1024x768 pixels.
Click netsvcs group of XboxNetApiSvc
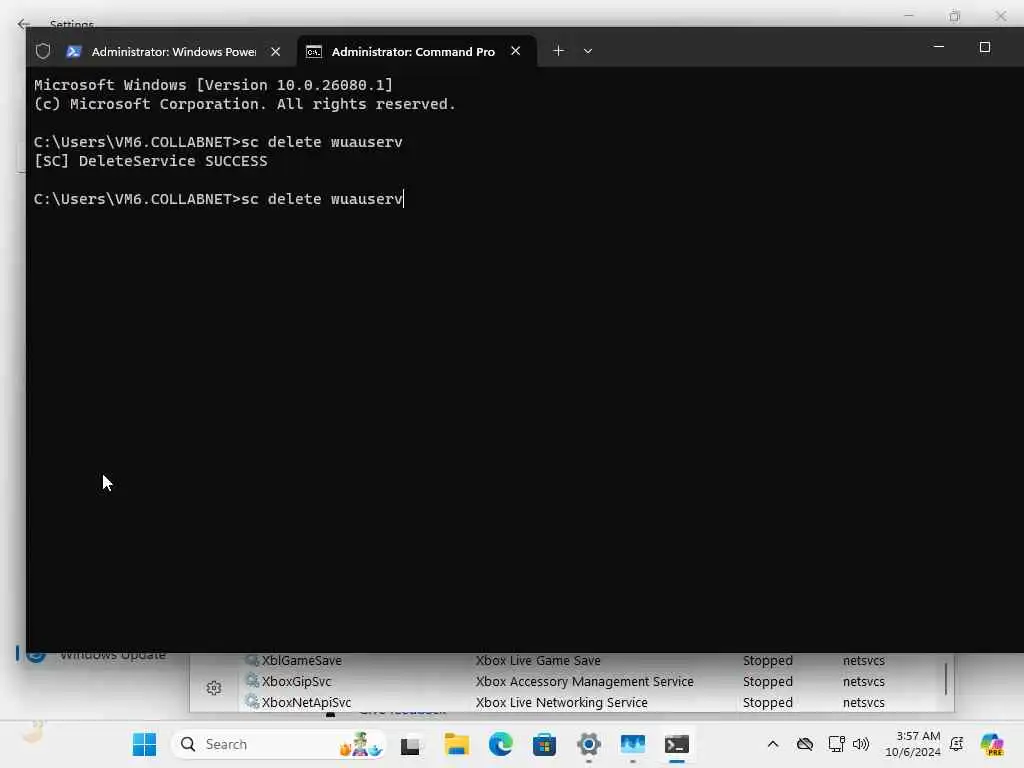click(863, 702)
